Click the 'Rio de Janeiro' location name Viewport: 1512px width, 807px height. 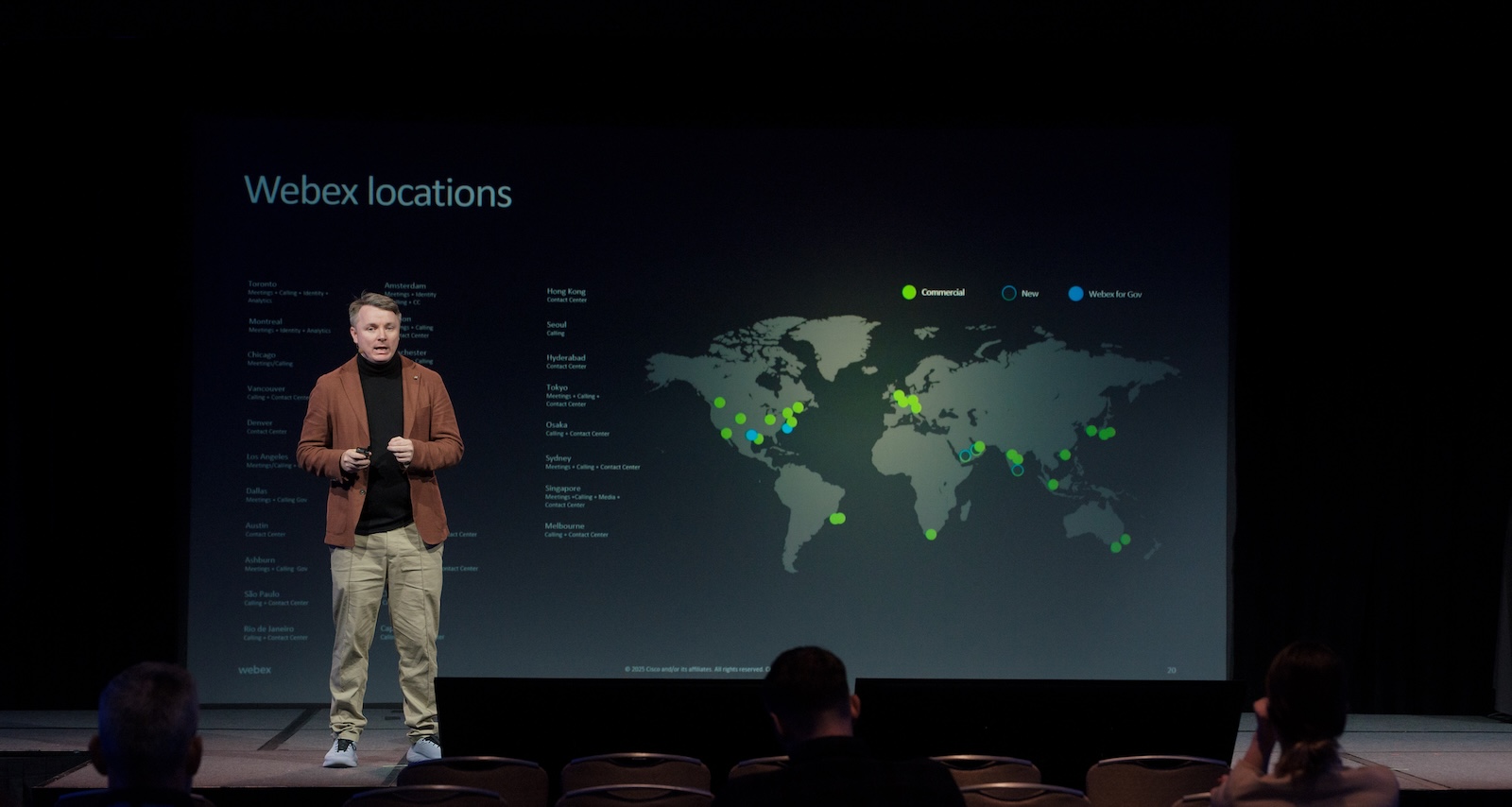[x=269, y=628]
